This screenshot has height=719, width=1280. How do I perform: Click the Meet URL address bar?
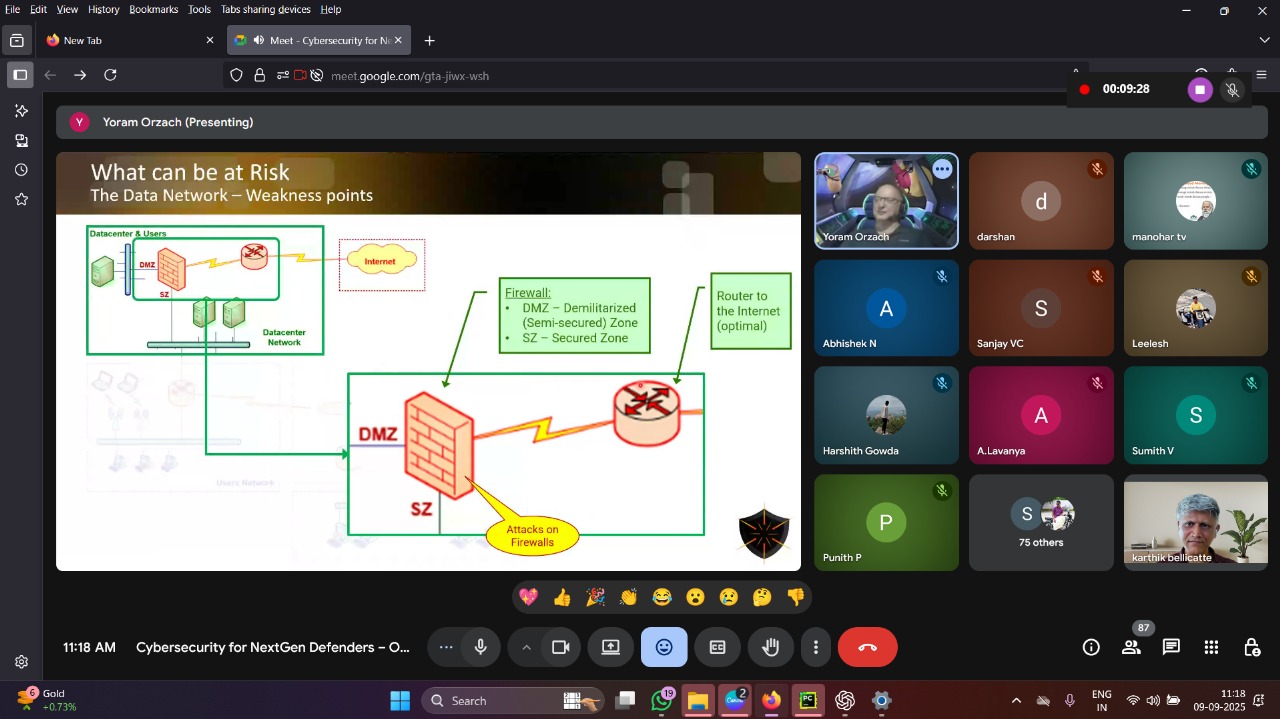point(600,75)
